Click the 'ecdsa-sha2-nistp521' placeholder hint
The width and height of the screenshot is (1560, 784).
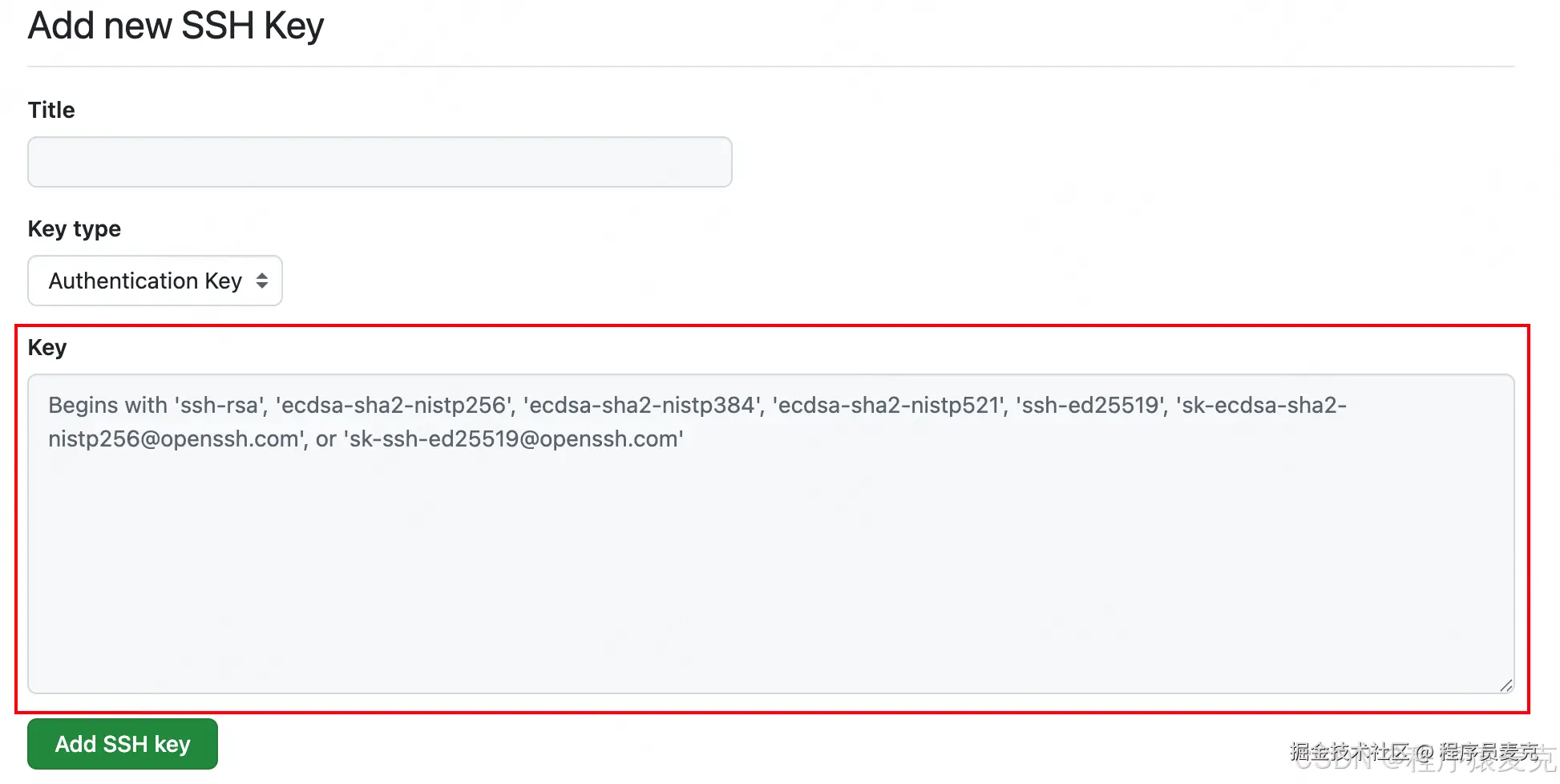890,405
